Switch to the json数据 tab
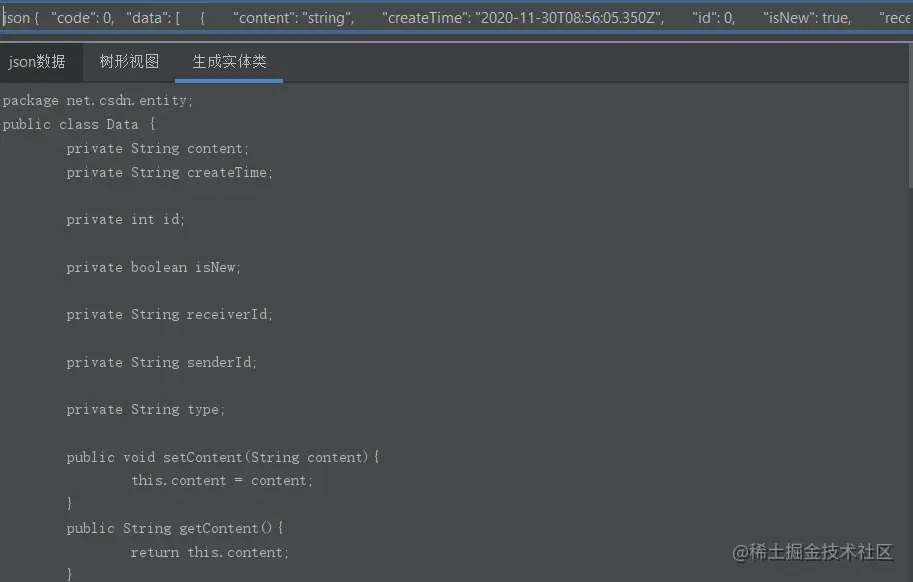 click(x=37, y=62)
